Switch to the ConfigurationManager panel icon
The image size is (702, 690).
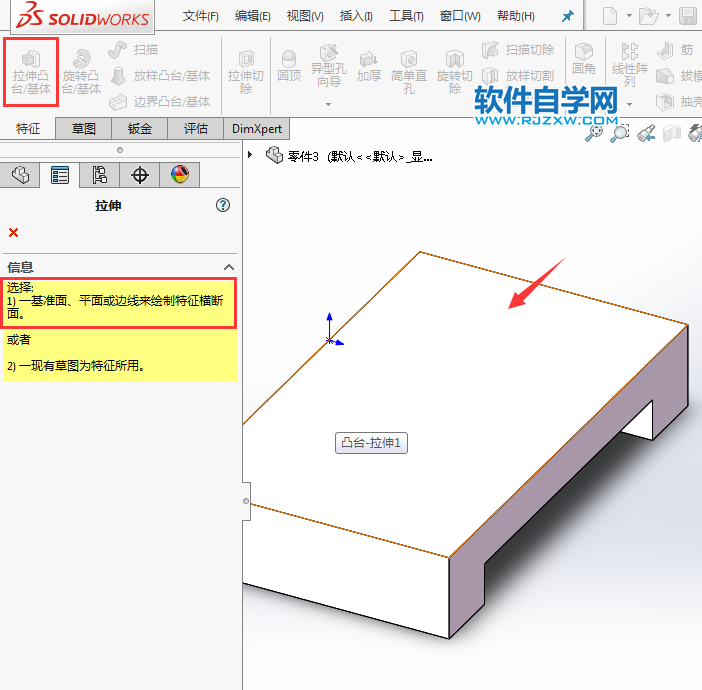click(x=100, y=175)
